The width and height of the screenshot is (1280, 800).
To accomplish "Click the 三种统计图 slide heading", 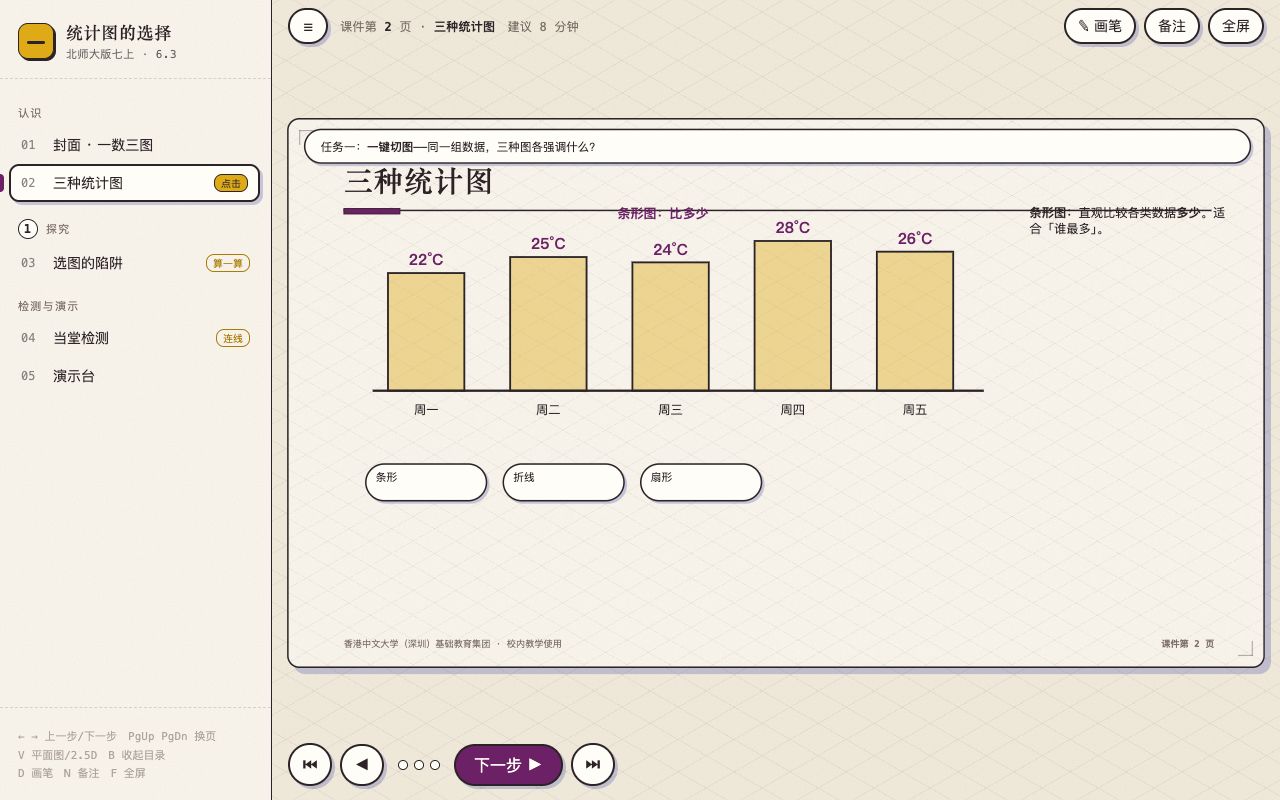I will tap(419, 182).
